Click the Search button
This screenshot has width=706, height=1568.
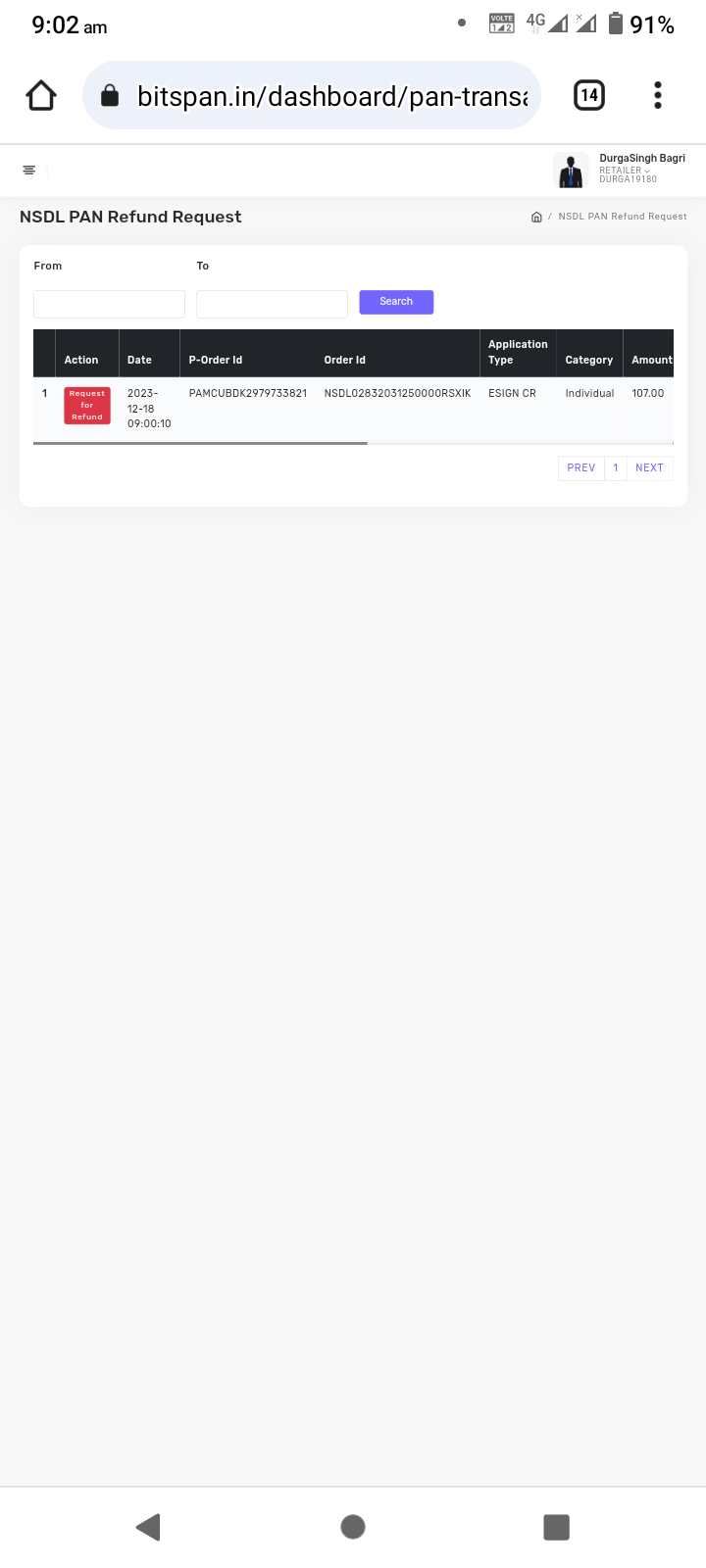pos(396,302)
